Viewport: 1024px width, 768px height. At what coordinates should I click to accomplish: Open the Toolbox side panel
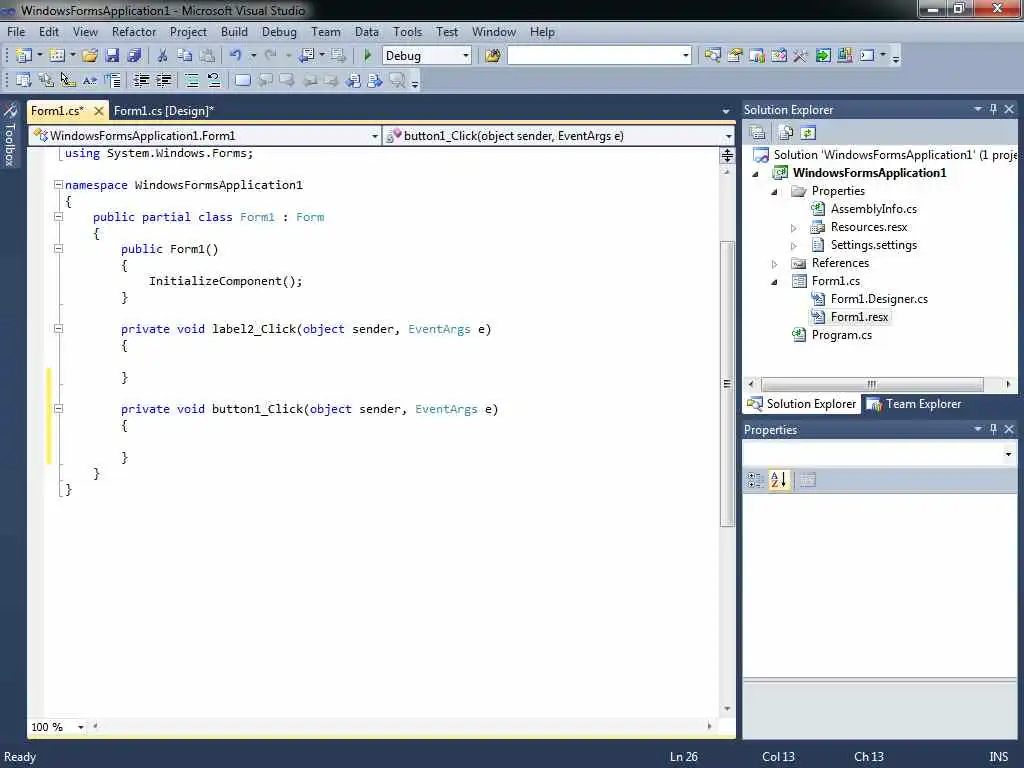(10, 135)
